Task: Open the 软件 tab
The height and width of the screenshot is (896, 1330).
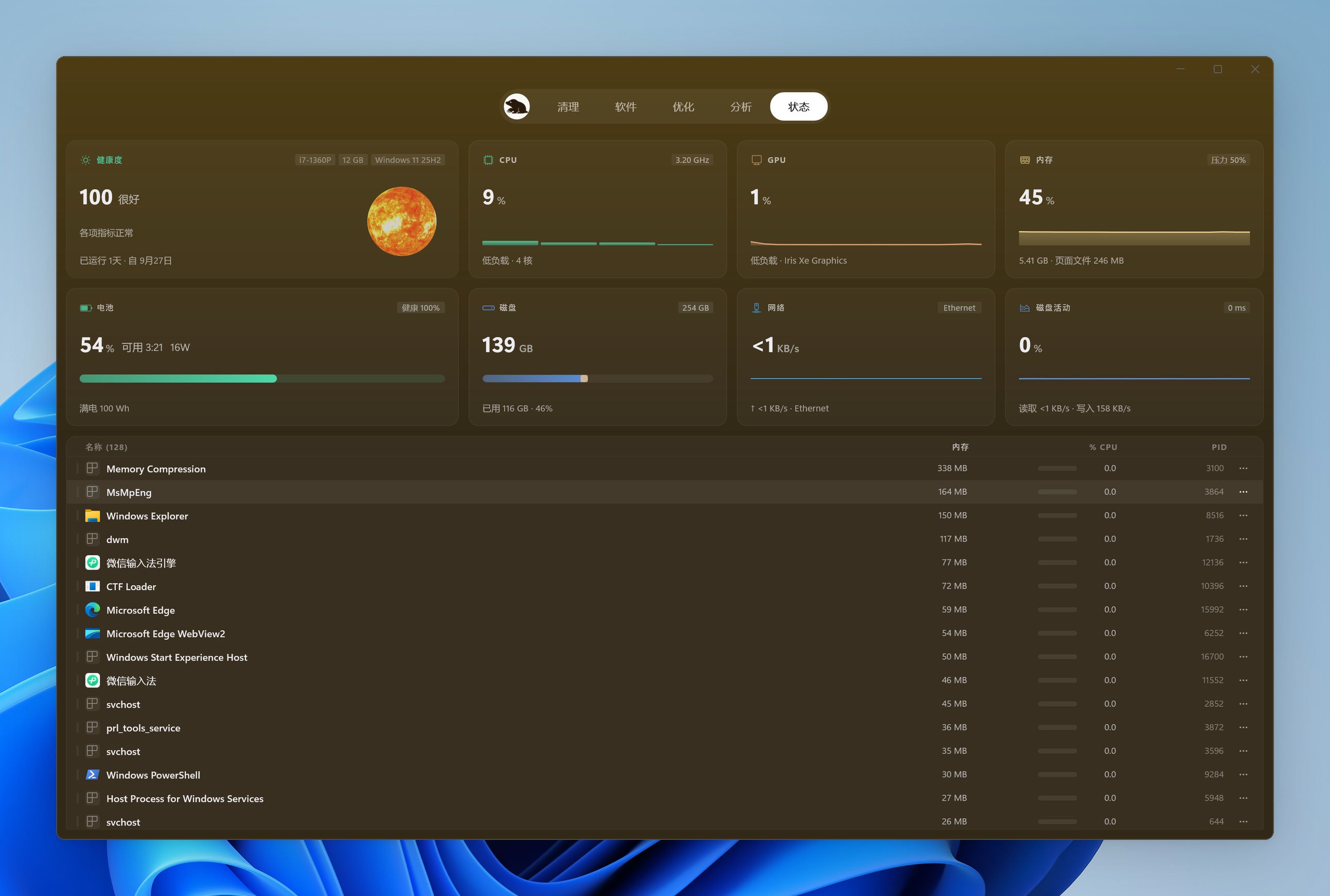Action: 626,107
